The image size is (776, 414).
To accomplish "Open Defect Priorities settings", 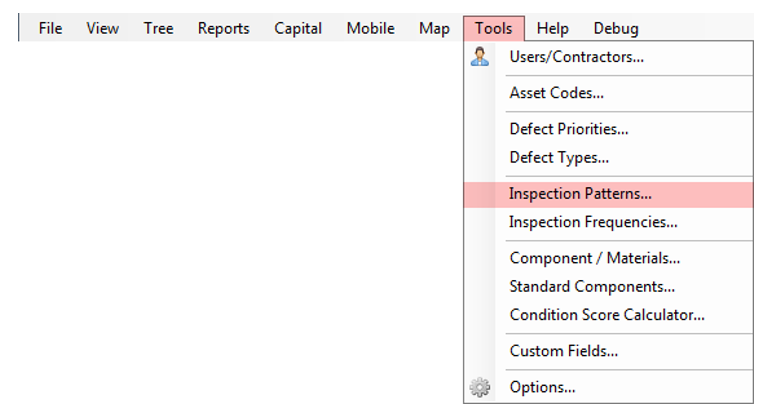I will pyautogui.click(x=568, y=129).
